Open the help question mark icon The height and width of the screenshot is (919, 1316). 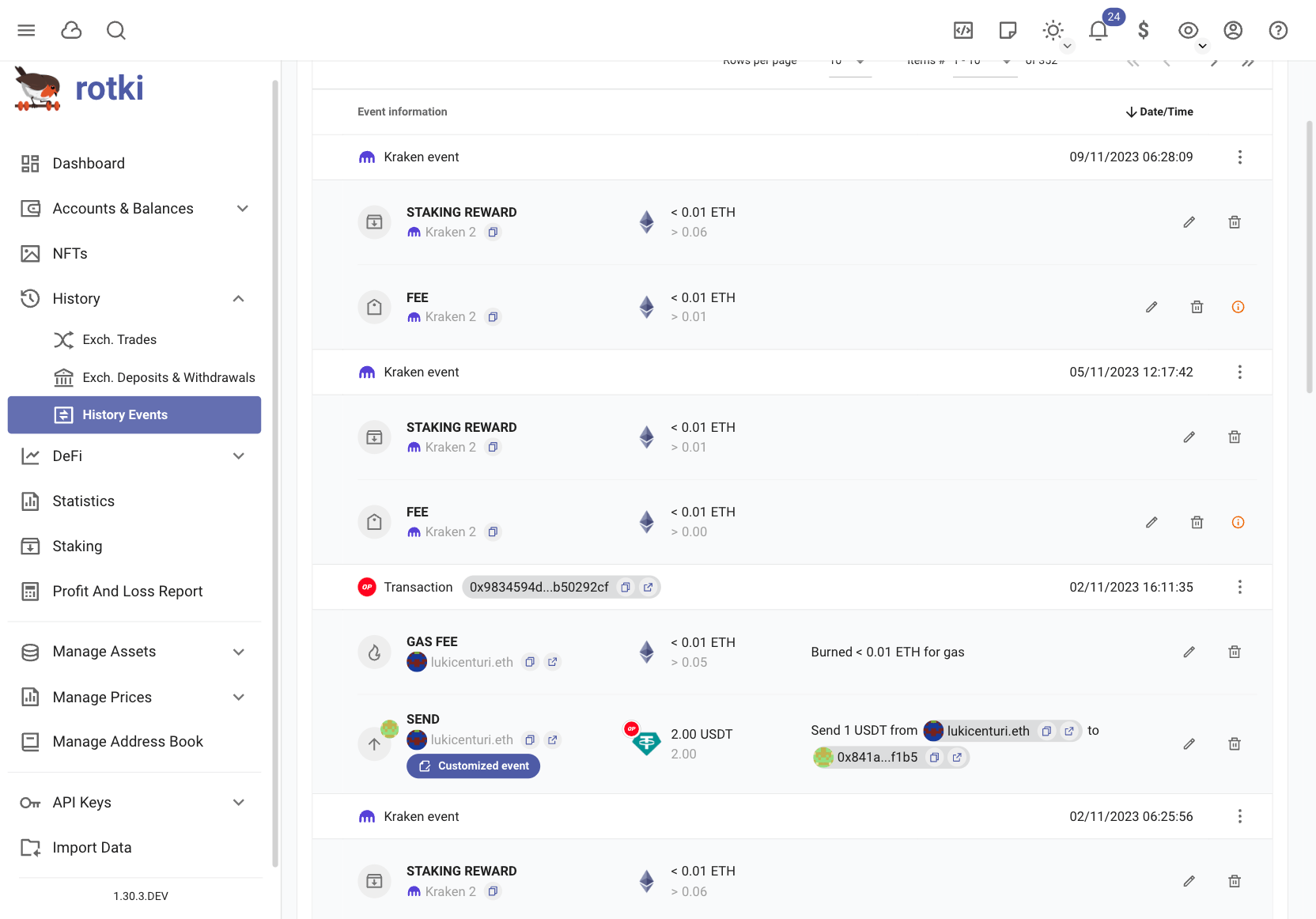tap(1278, 30)
